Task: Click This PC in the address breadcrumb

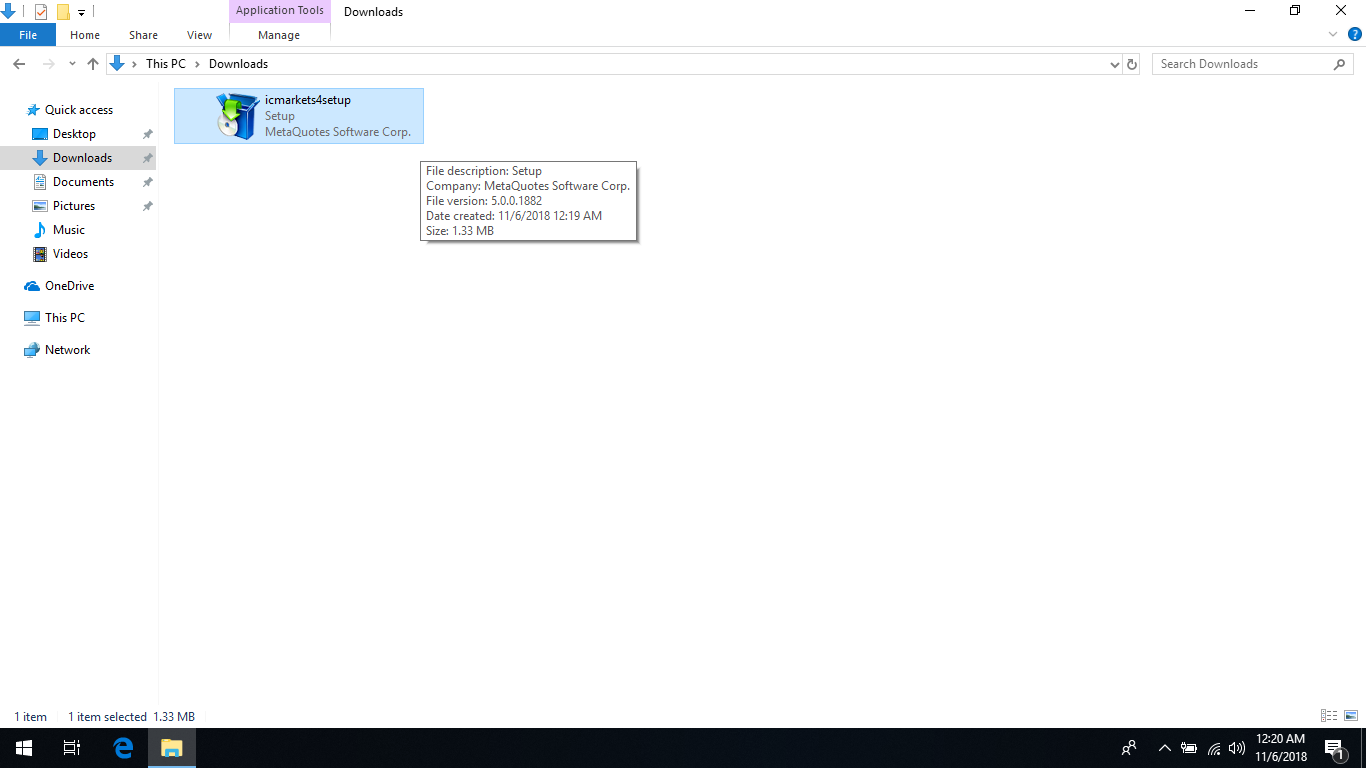Action: 166,64
